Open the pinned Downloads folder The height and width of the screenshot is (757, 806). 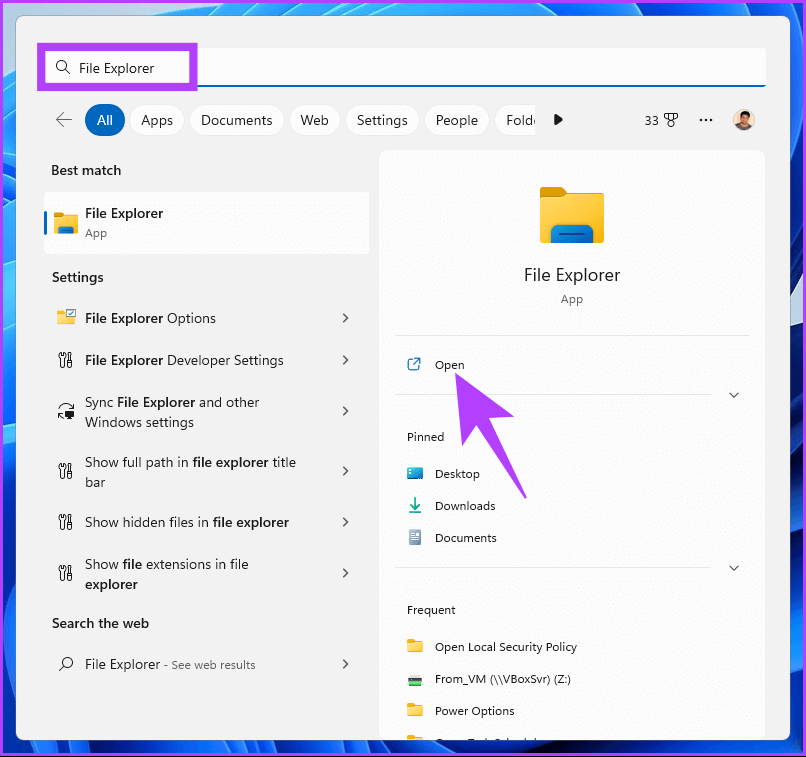click(465, 506)
